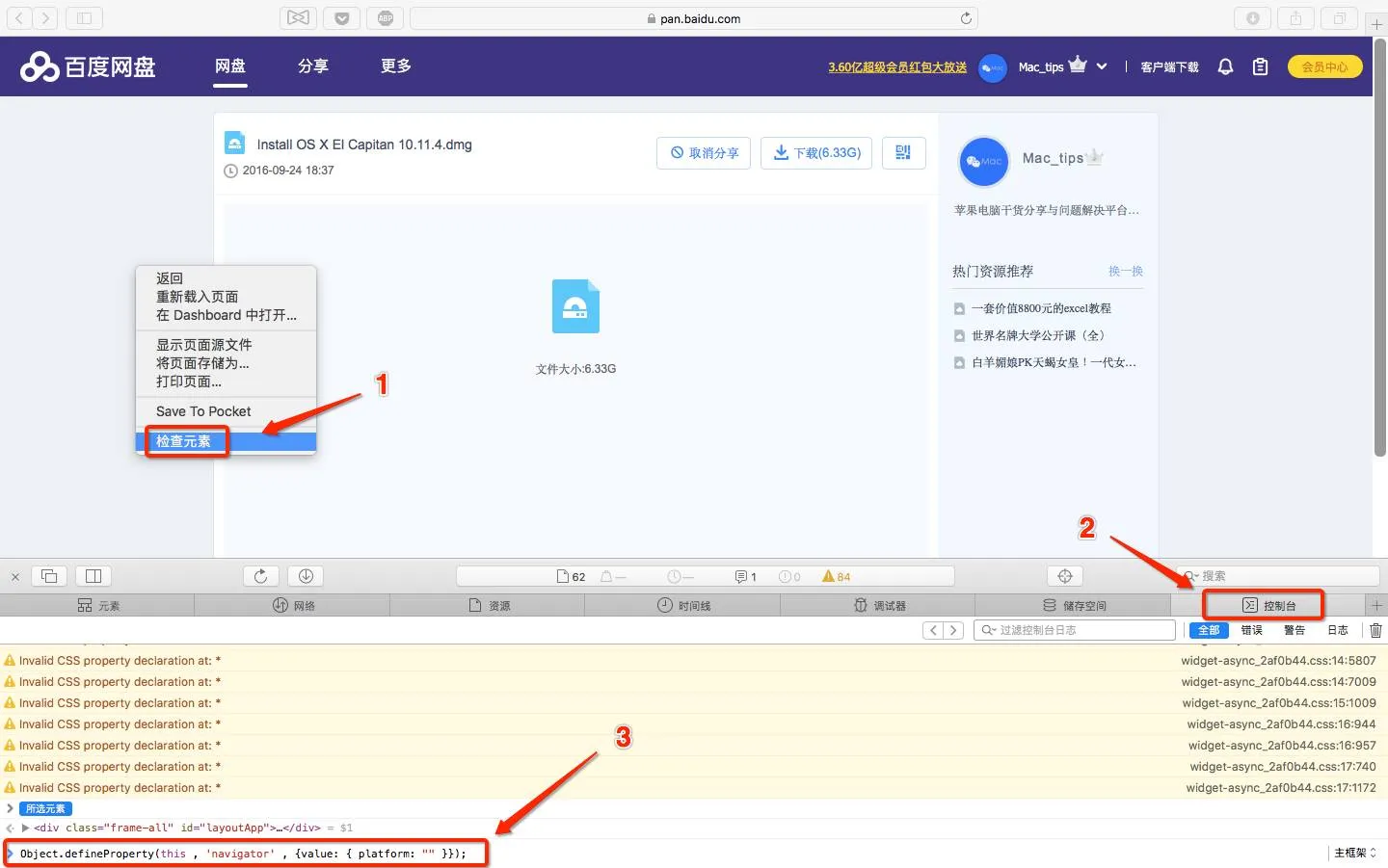Open the 更多 tab in Baidu header

396,66
